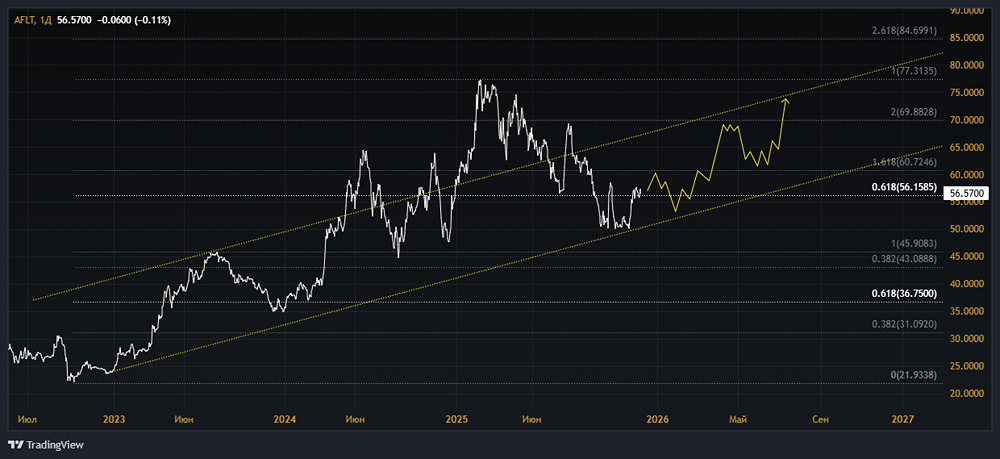The image size is (1000, 459).
Task: Click Fibonacci label 1(45.9083)
Action: point(914,244)
